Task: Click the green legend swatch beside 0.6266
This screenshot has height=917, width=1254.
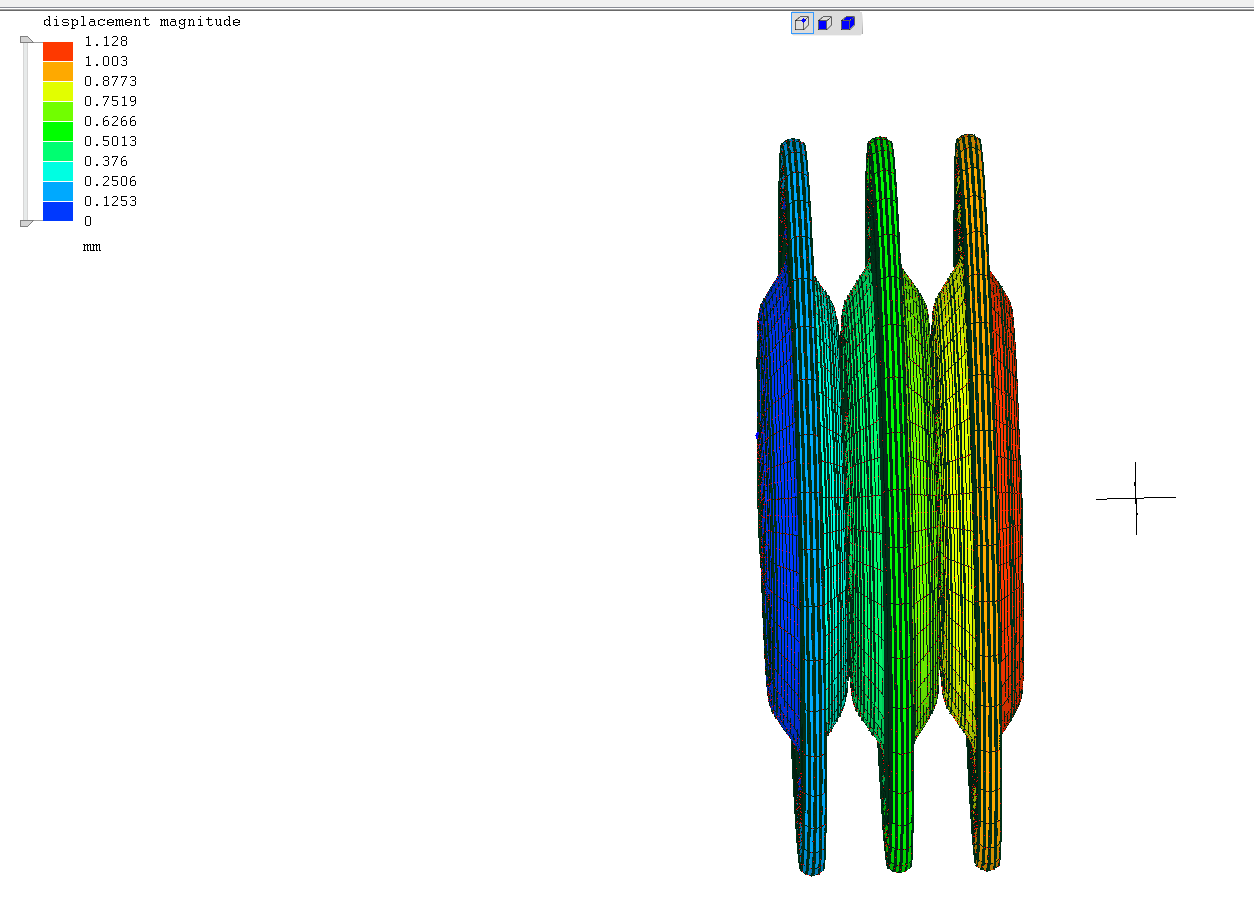Action: tap(58, 131)
